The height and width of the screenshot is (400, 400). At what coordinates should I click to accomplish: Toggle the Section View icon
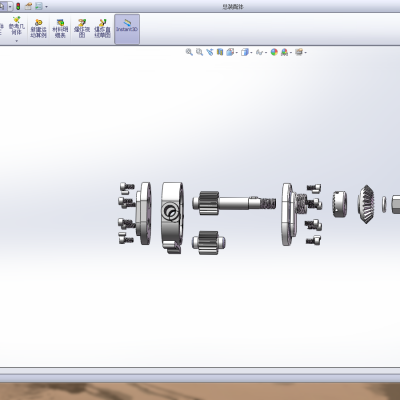click(220, 52)
